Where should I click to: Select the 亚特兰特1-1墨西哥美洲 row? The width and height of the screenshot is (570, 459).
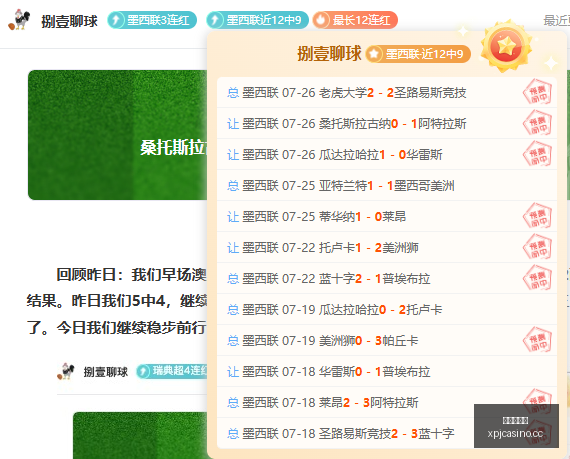tap(387, 186)
